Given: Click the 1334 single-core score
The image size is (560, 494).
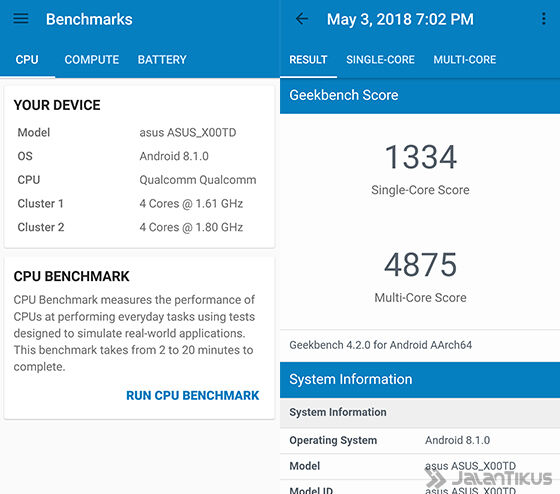Looking at the screenshot, I should [421, 157].
